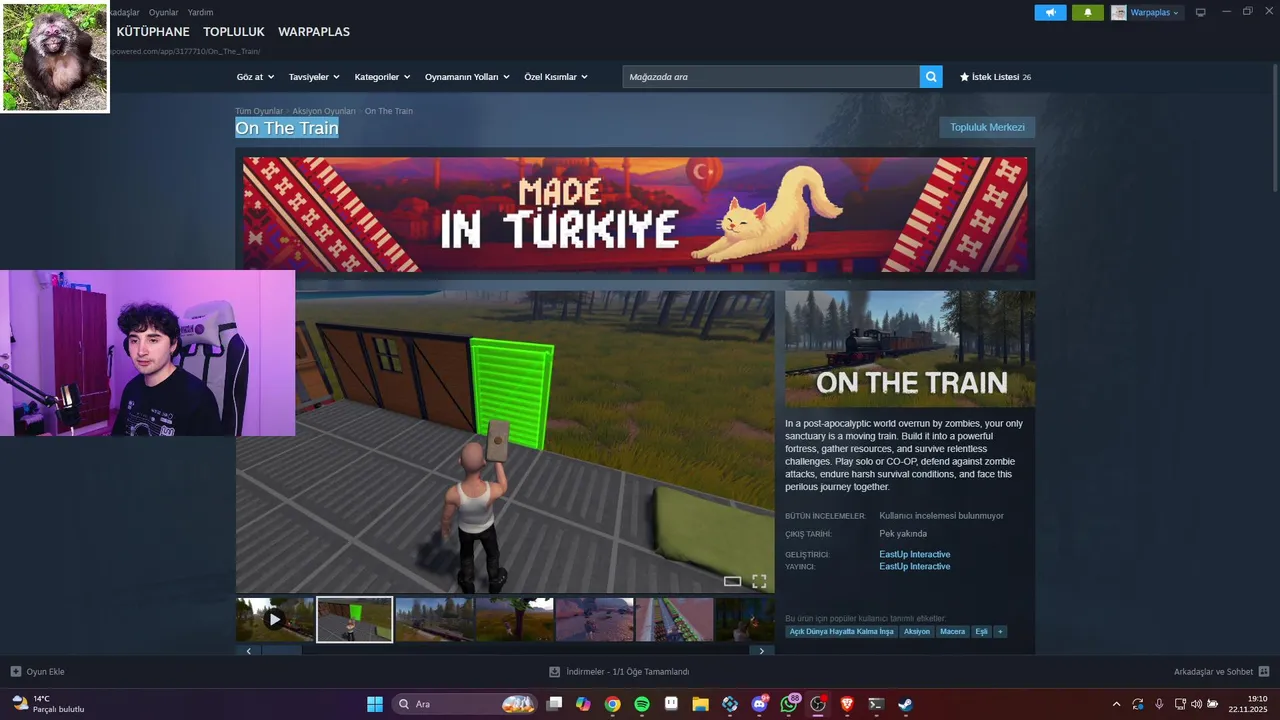
Task: Open EastUp Interactive developer link
Action: pyautogui.click(x=915, y=554)
